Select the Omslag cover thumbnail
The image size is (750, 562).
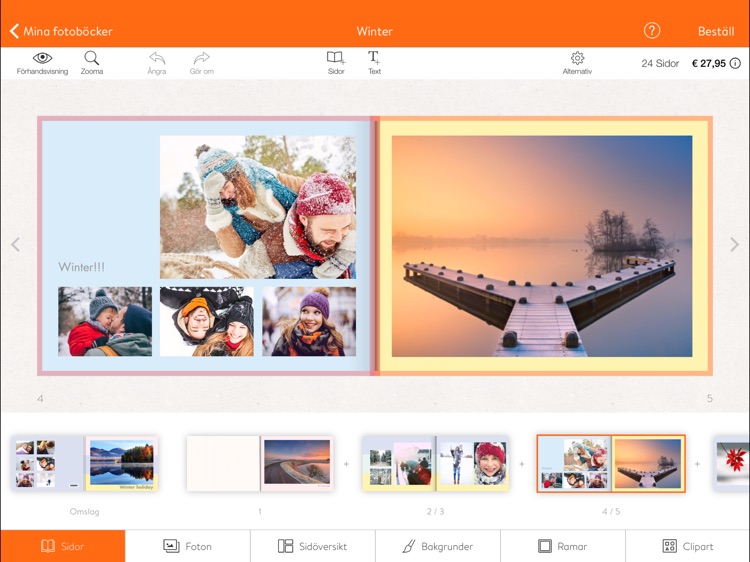coord(86,464)
